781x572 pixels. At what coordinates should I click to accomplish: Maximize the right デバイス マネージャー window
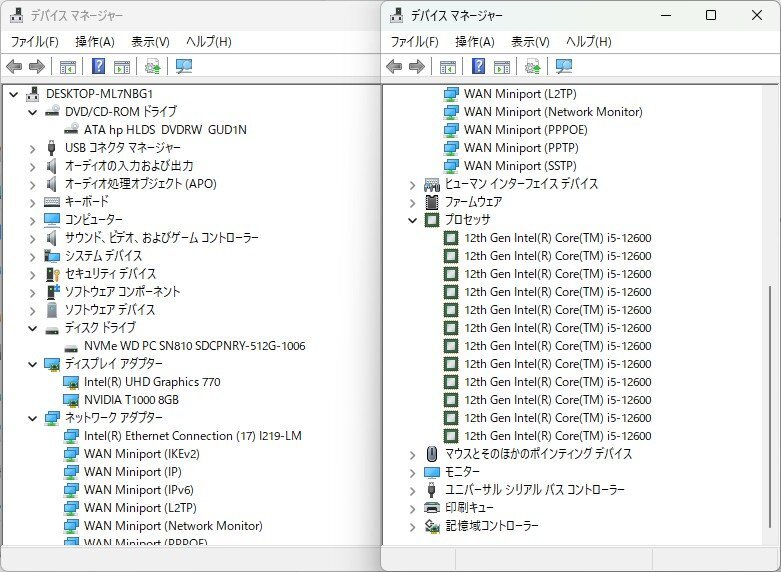pos(711,15)
